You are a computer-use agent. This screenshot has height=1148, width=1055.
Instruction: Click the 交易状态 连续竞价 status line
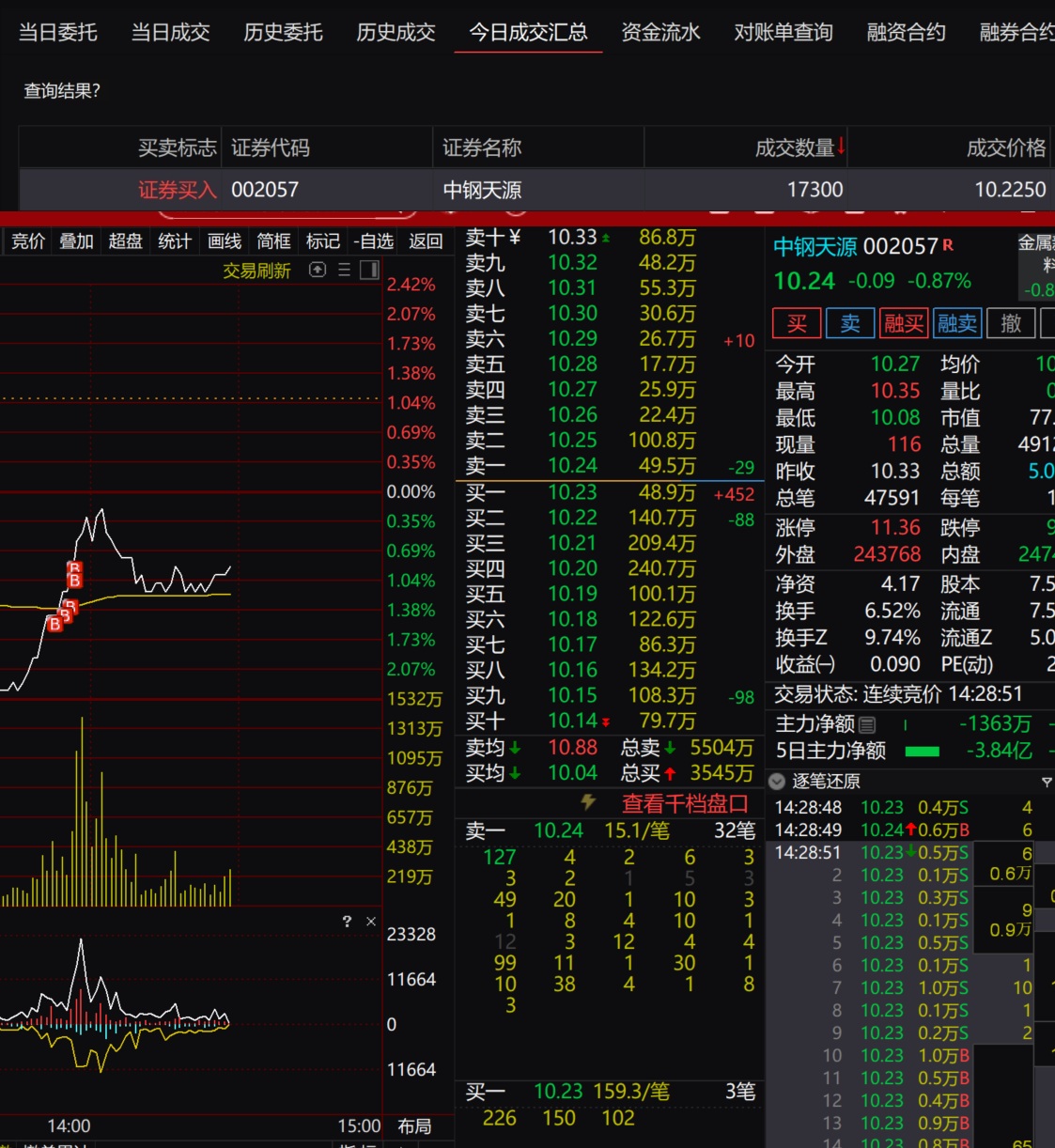[x=898, y=694]
